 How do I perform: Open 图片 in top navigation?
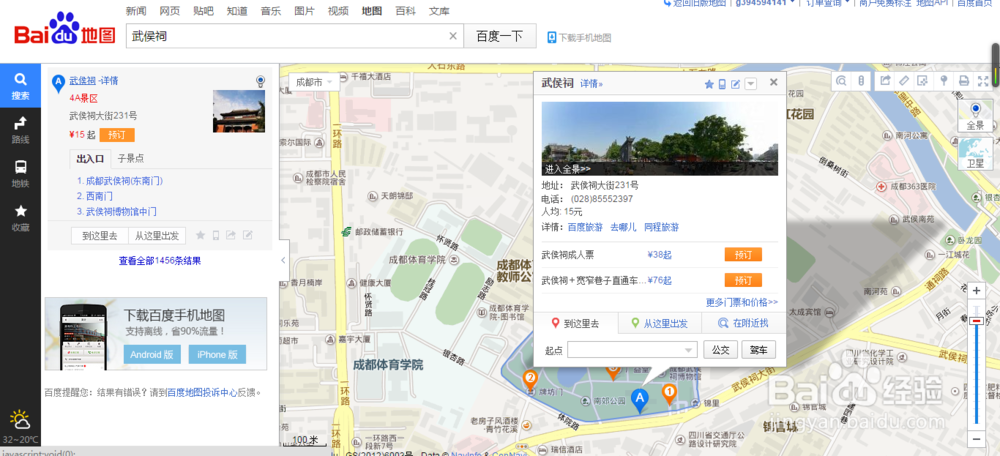304,11
